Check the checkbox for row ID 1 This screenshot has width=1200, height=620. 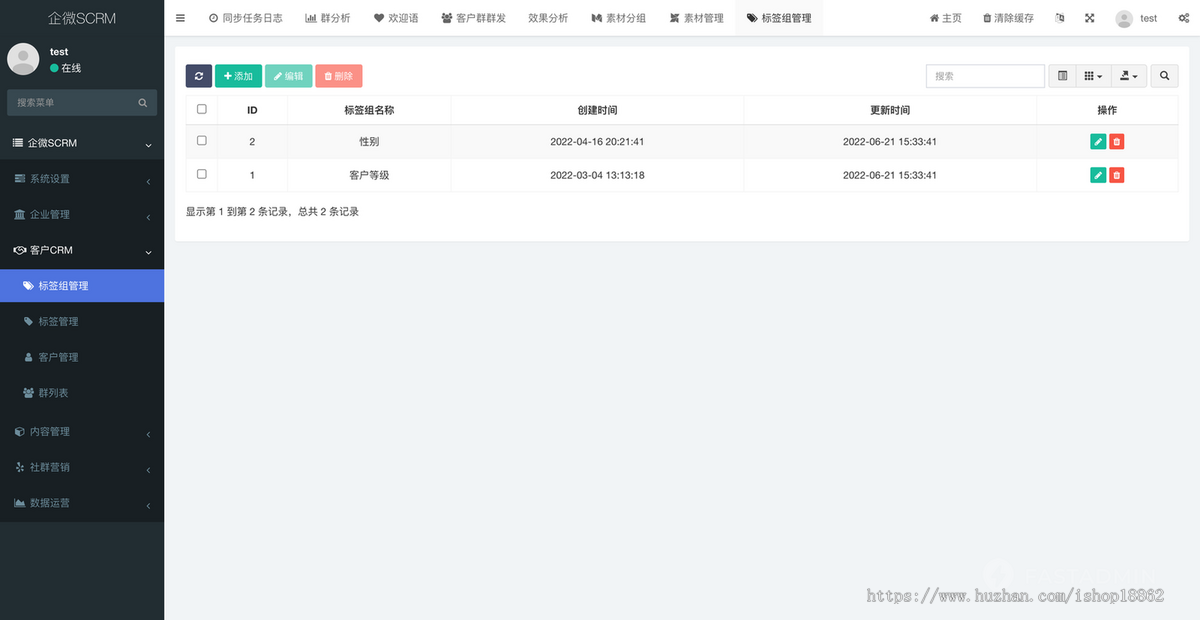(x=201, y=174)
